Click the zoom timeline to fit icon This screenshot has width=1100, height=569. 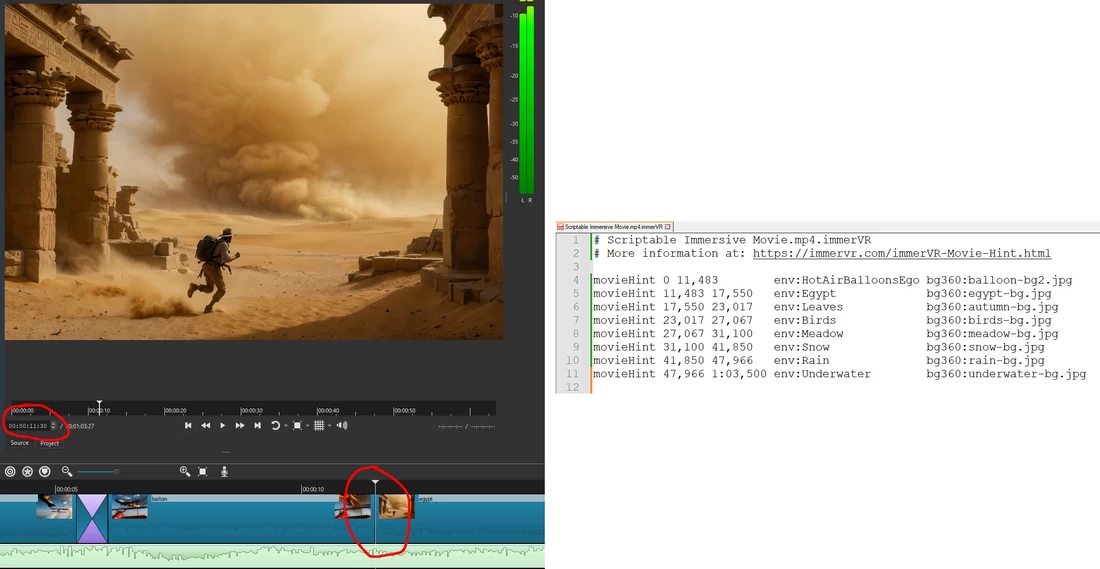(203, 471)
